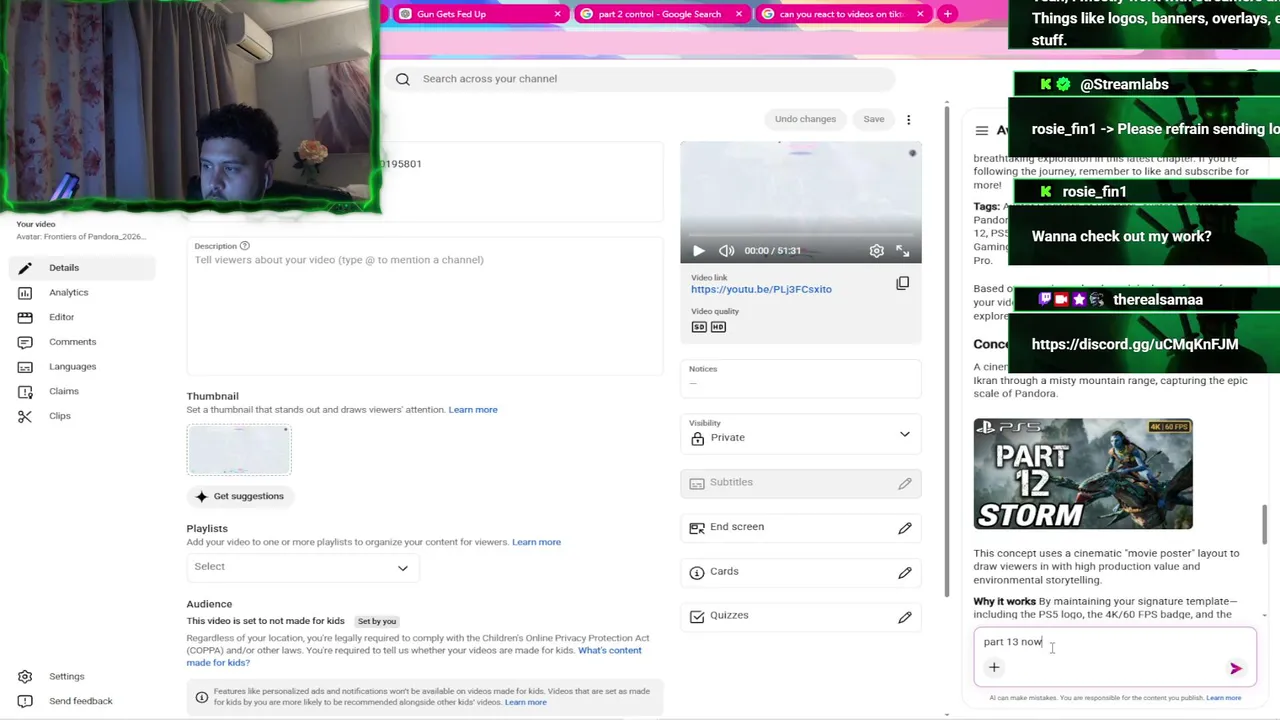Open the video player settings gear
1280x720 pixels.
tap(876, 251)
